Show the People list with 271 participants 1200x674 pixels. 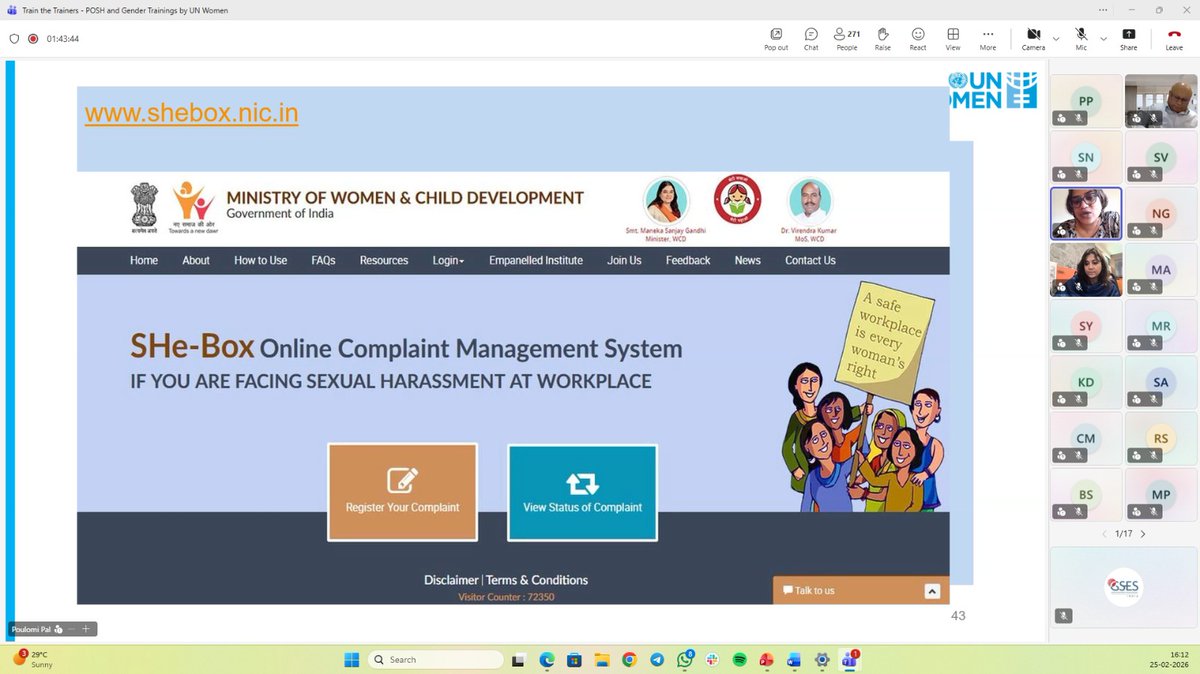pos(847,38)
